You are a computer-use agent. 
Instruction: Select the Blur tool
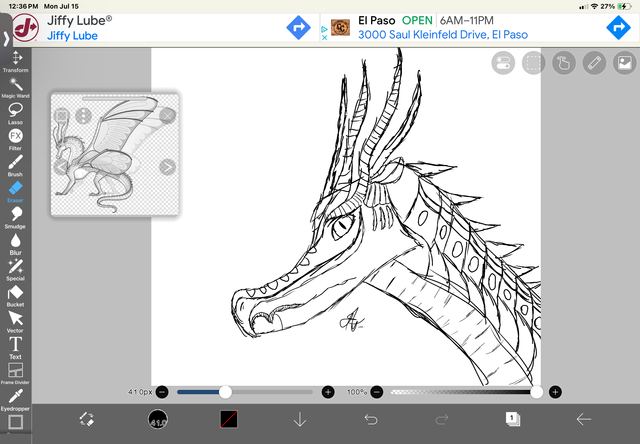point(16,244)
